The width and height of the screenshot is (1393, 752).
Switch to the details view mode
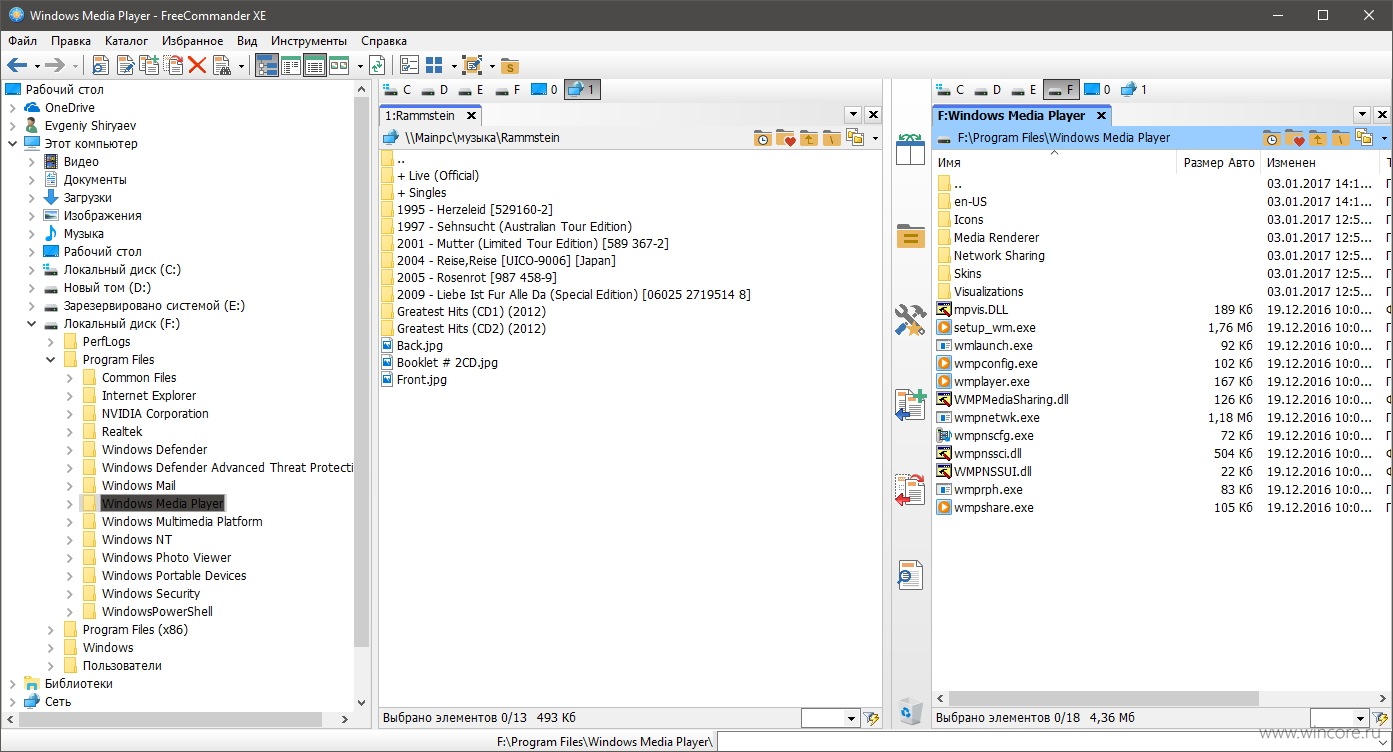[x=315, y=65]
